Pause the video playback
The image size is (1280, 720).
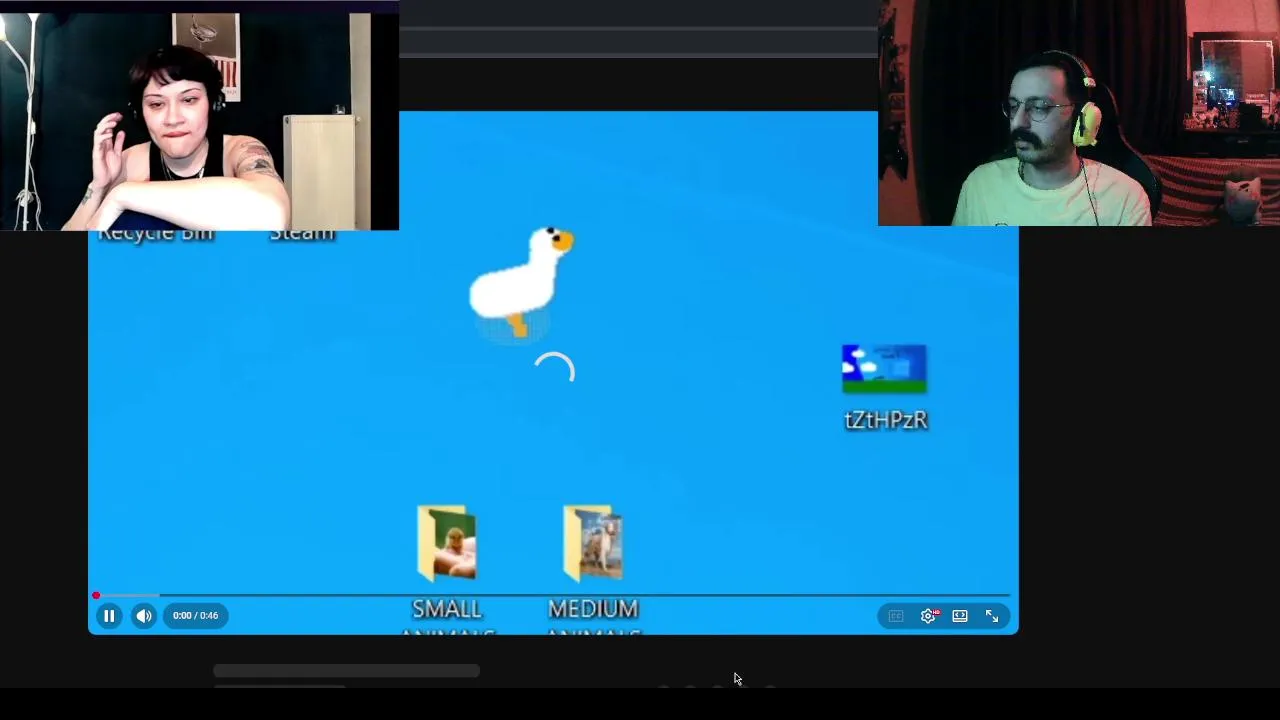[x=109, y=616]
